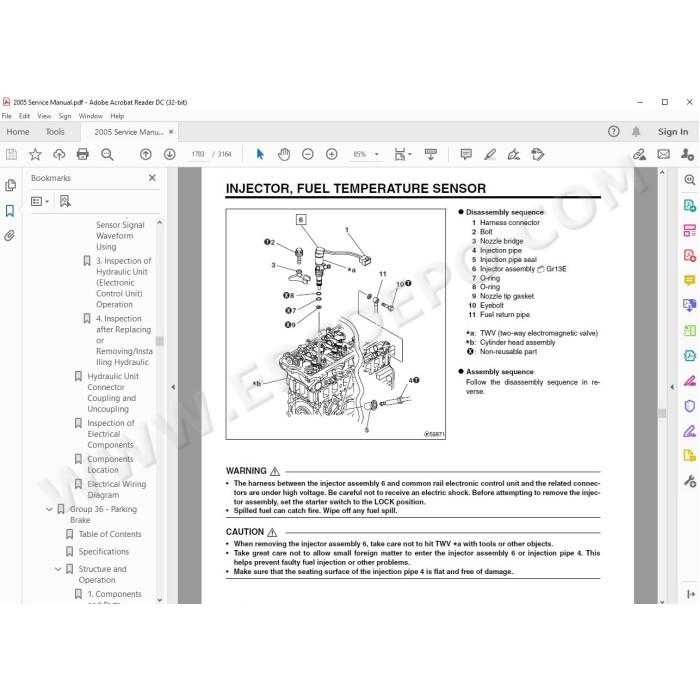Open Hydraulic Unit Connector Coupling bookmark
Screen dimensions: 700x700
click(x=112, y=392)
